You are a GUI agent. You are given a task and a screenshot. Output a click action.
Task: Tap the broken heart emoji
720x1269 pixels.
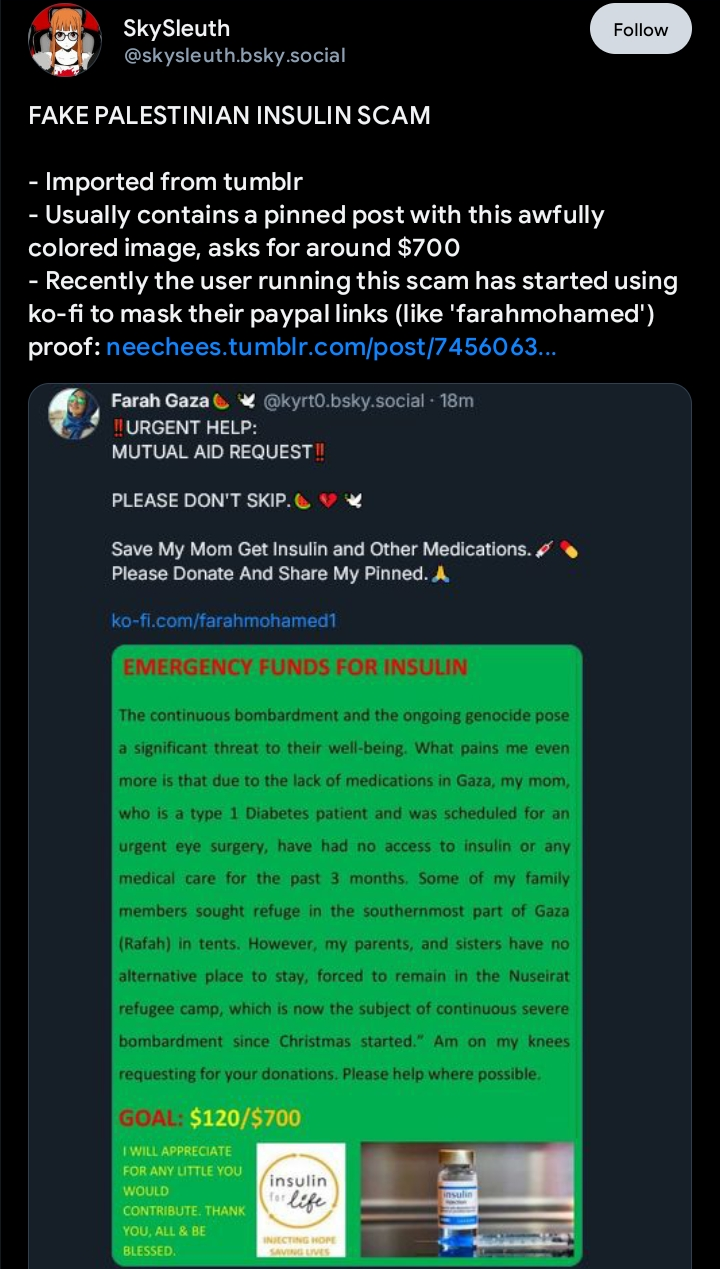coord(327,500)
